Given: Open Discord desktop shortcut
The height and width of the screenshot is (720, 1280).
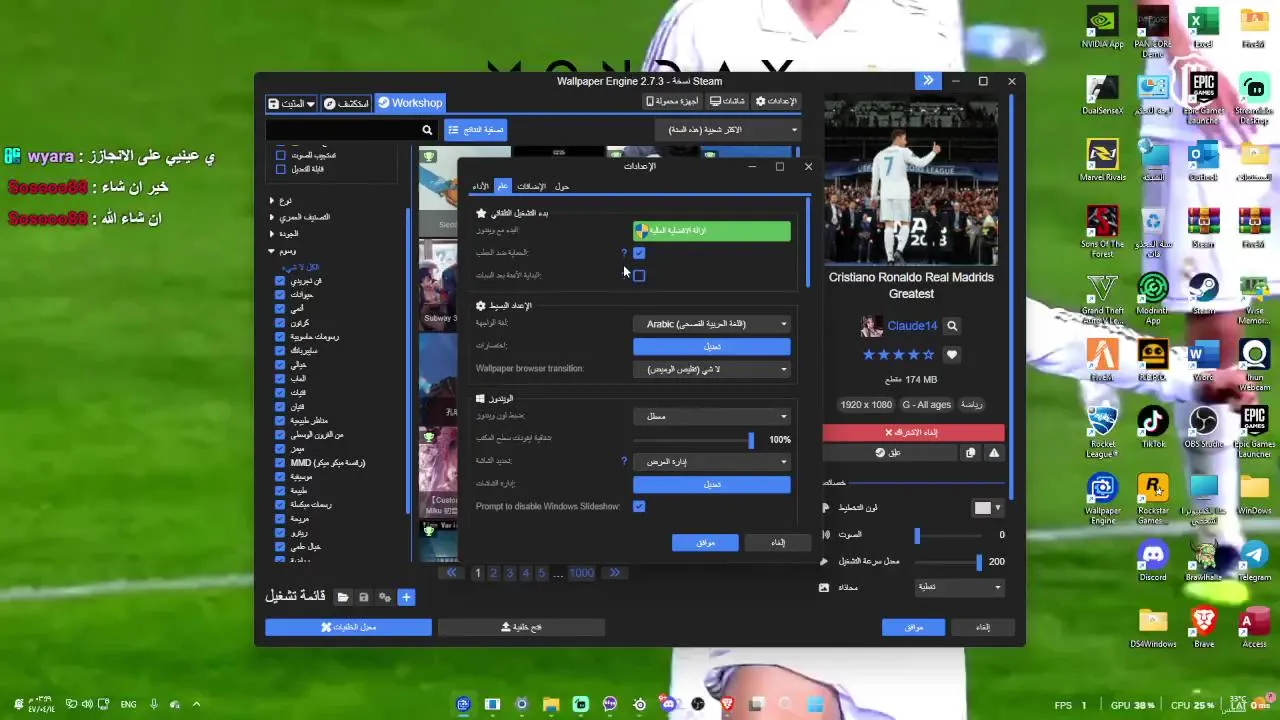Looking at the screenshot, I should 1153,560.
